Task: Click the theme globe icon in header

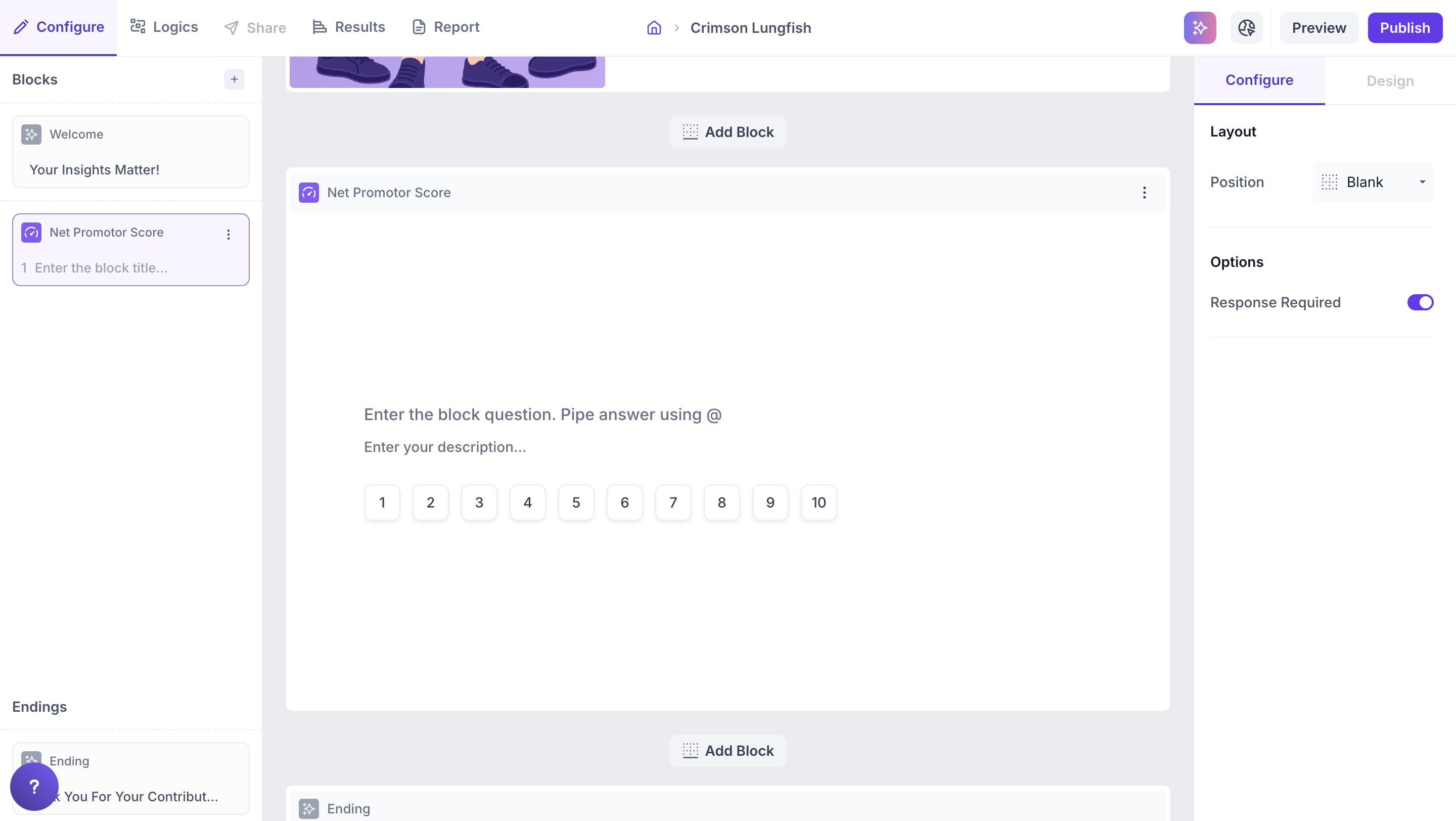Action: pos(1246,28)
